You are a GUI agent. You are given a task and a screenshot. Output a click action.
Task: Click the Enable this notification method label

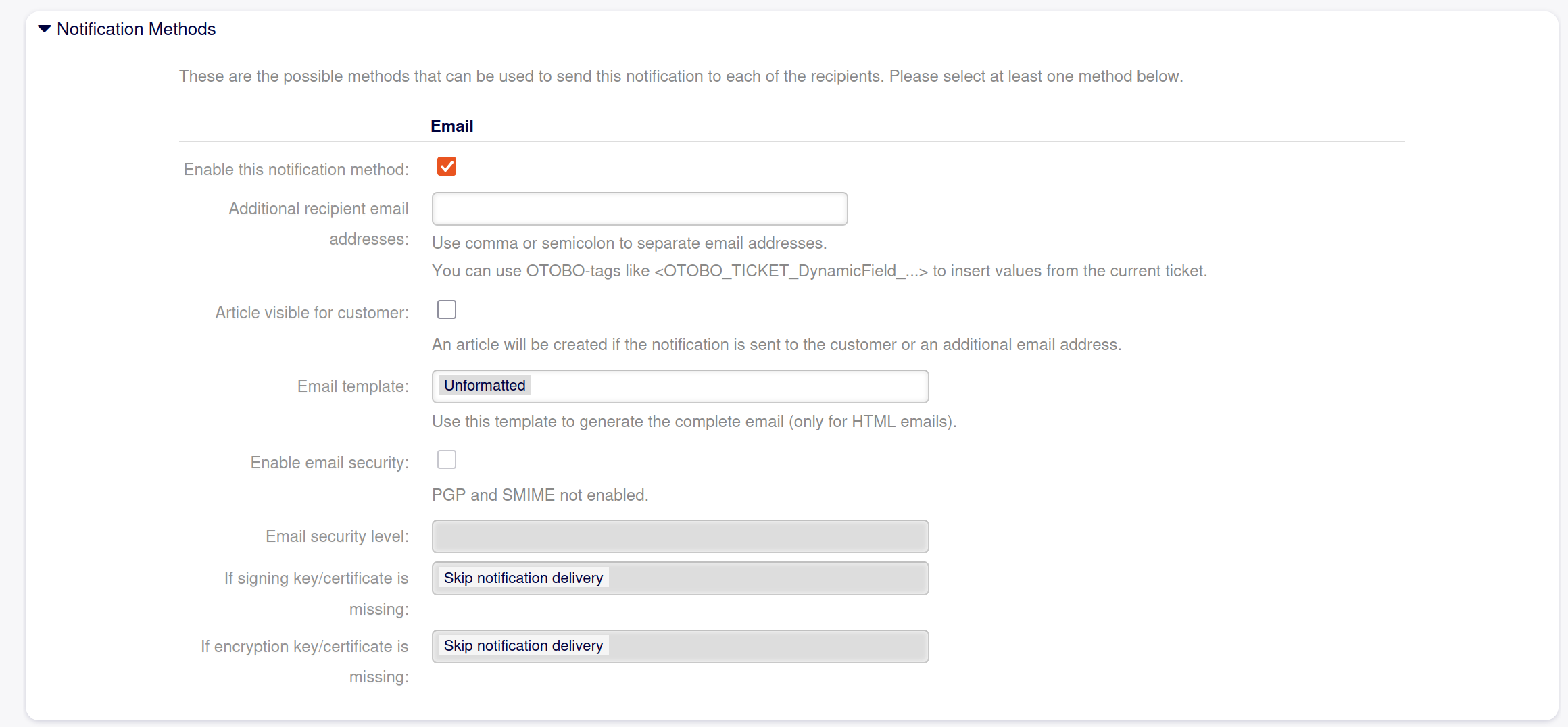point(296,169)
